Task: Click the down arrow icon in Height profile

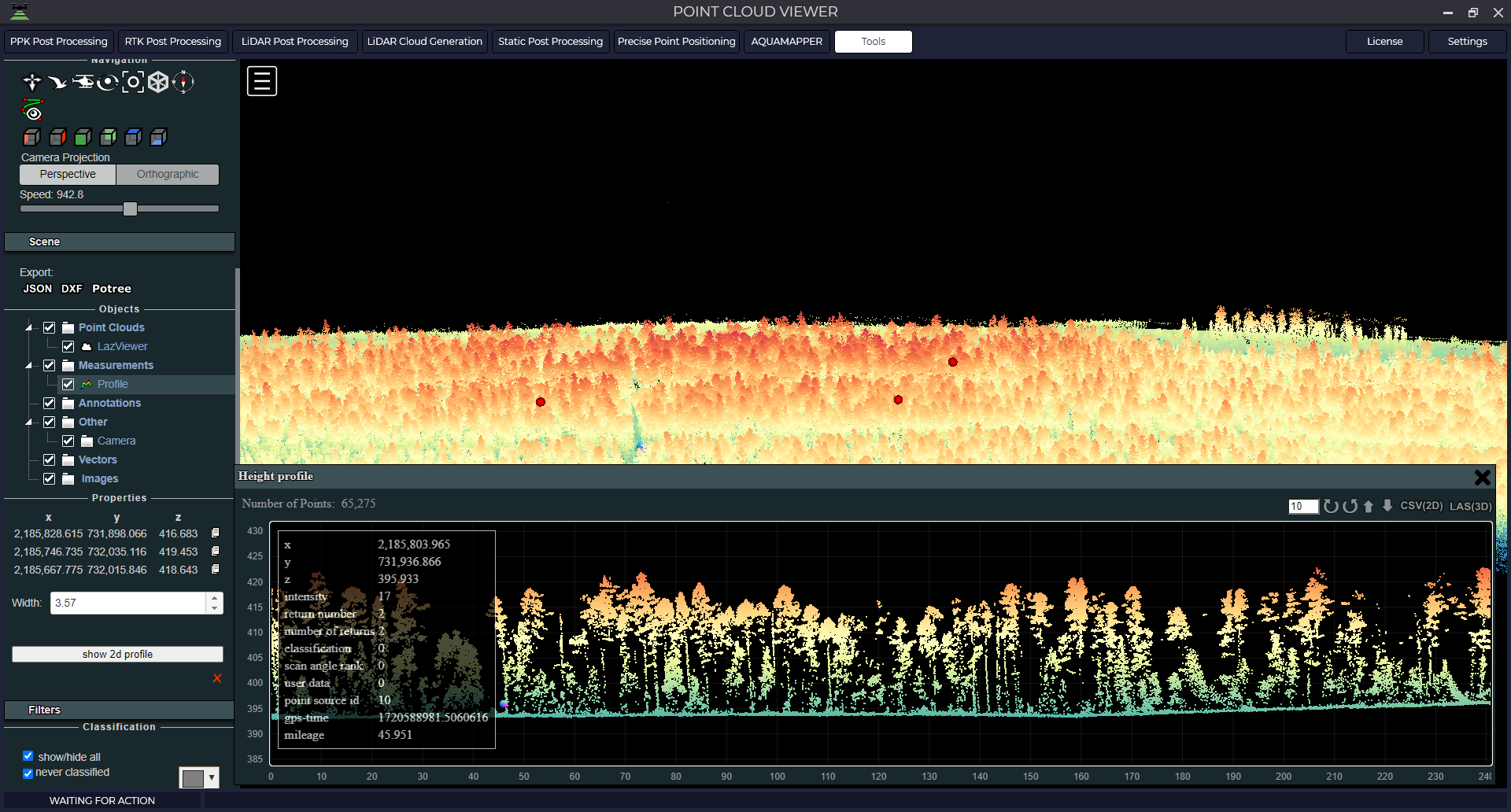Action: point(1387,506)
